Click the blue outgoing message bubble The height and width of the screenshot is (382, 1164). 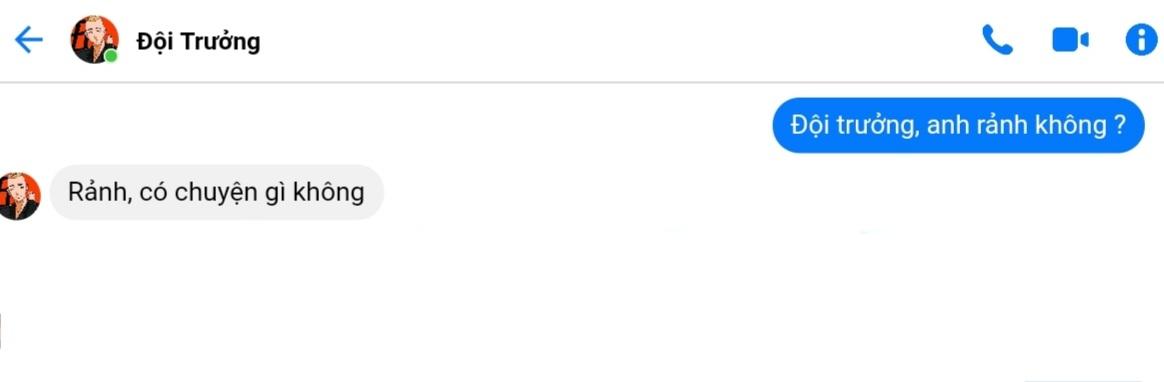point(958,125)
